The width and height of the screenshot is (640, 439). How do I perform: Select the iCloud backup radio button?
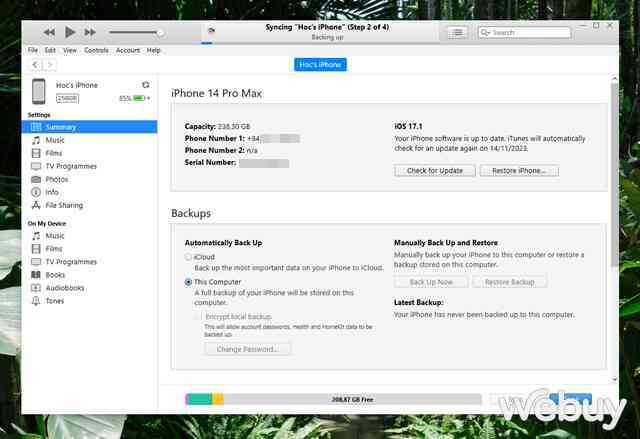(188, 257)
